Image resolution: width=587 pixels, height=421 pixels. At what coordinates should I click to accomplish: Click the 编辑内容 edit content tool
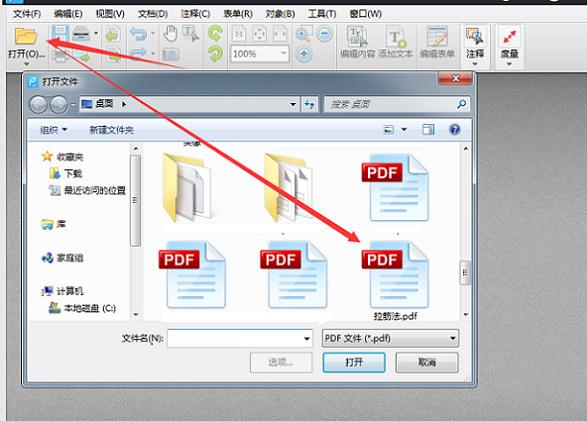pos(357,42)
